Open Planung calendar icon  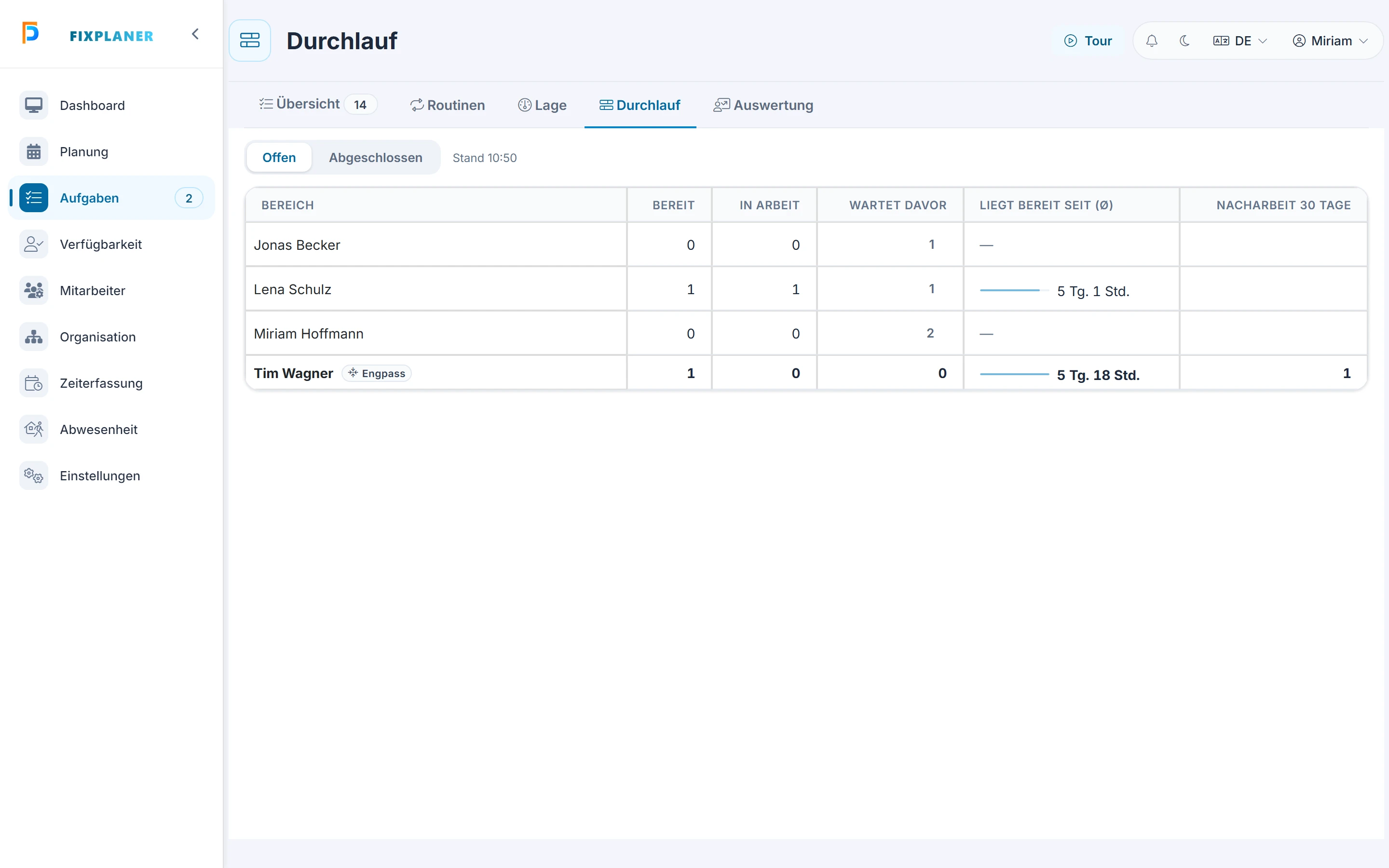point(33,151)
